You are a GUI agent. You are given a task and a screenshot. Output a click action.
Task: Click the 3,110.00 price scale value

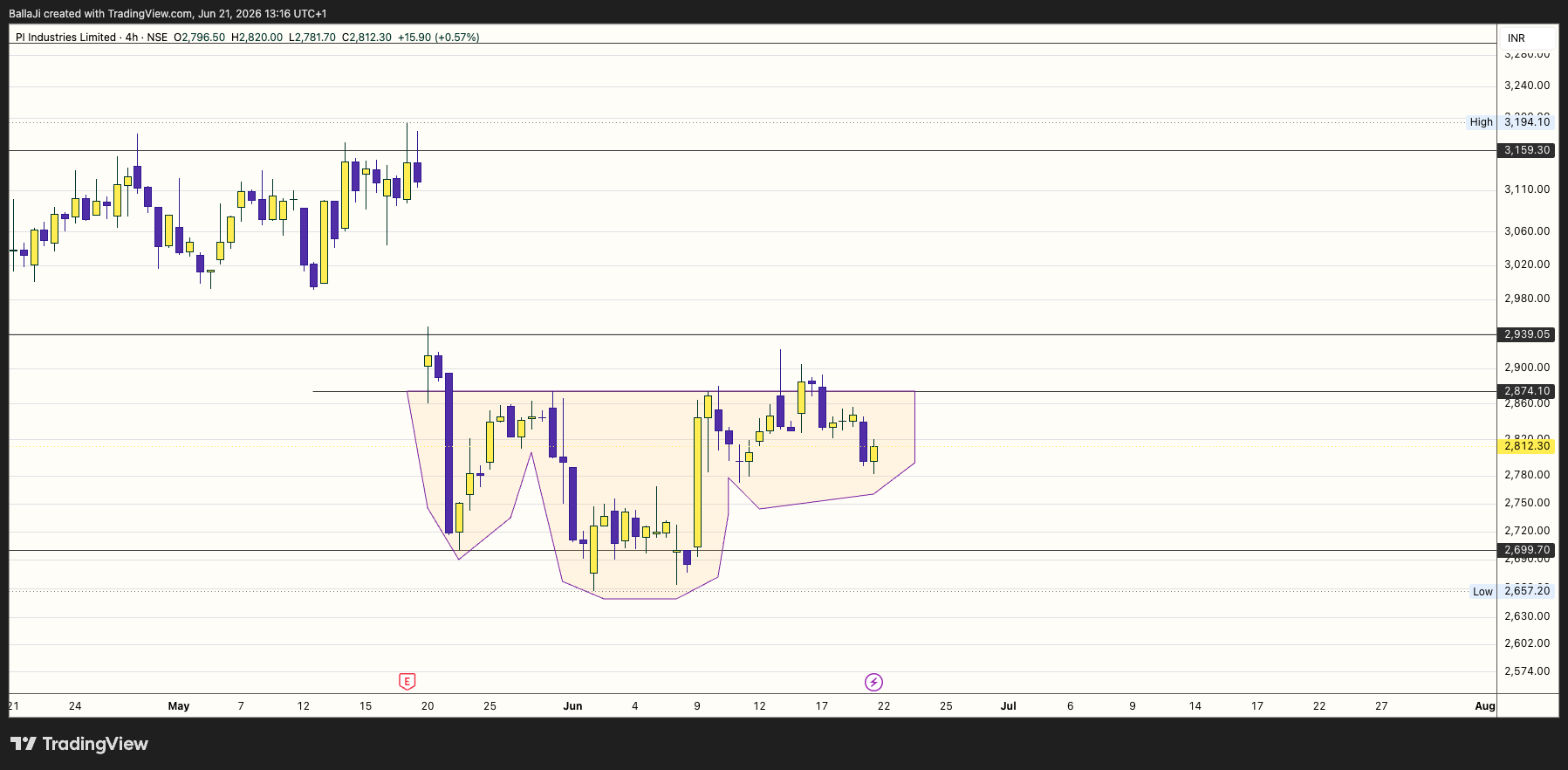coord(1527,189)
